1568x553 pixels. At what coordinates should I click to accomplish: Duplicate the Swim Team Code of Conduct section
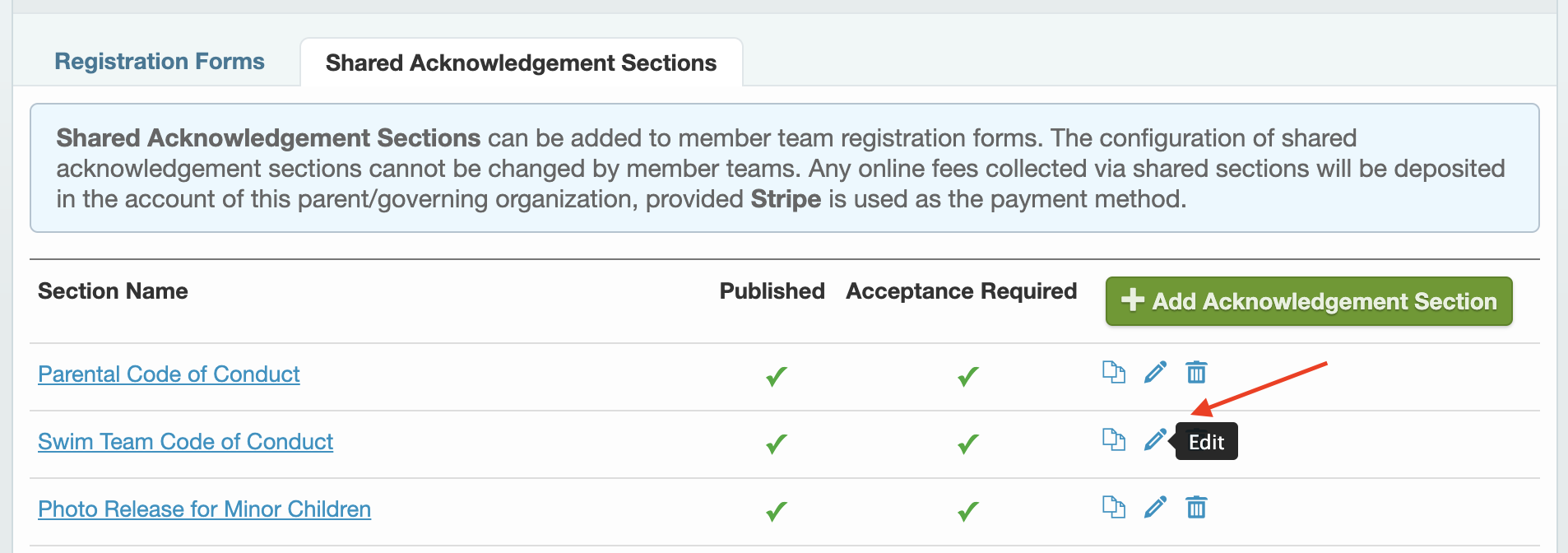1113,439
